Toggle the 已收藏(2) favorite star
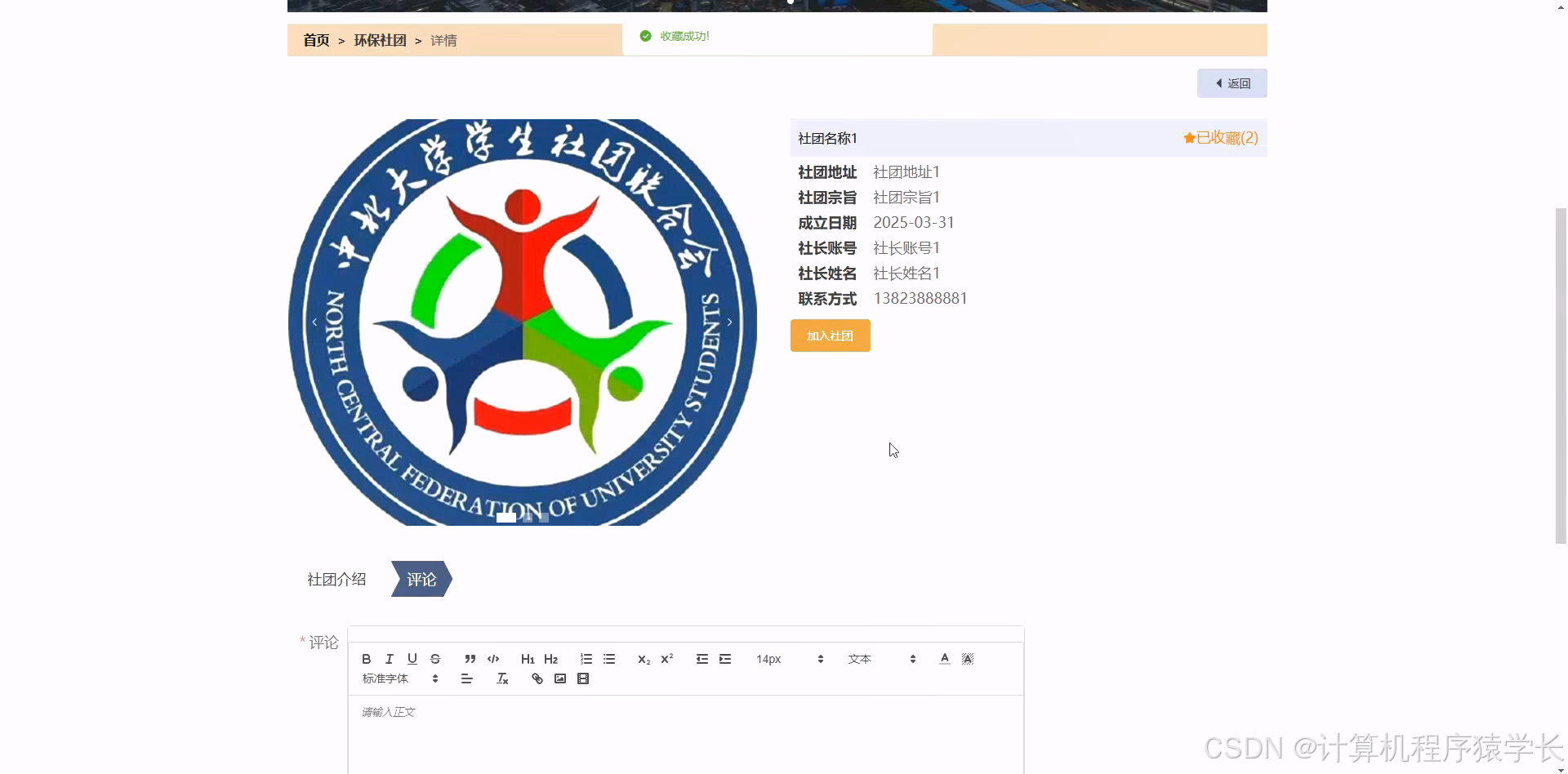Screen dimensions: 1568x774 [x=1221, y=138]
